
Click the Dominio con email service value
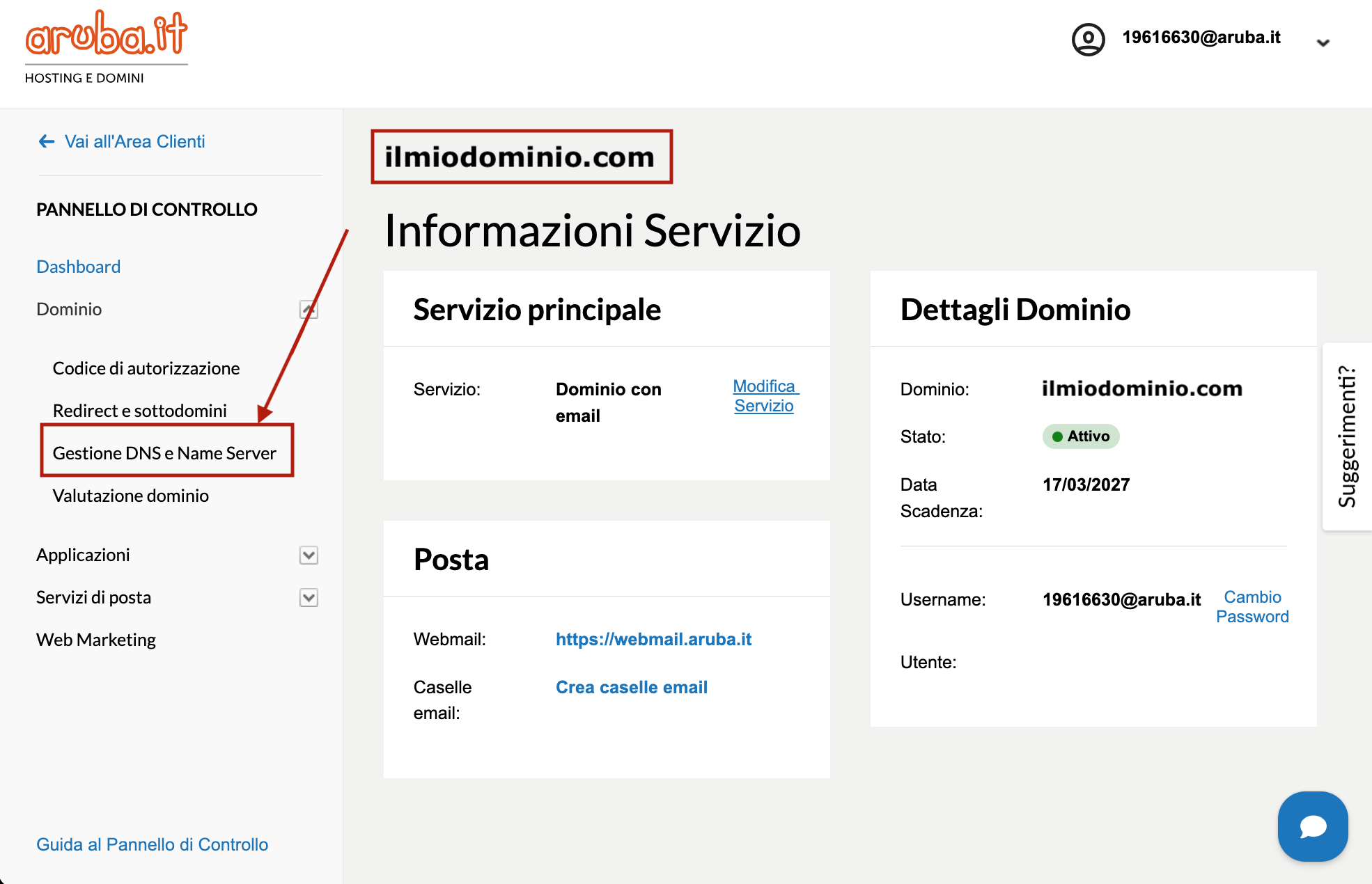pos(608,402)
